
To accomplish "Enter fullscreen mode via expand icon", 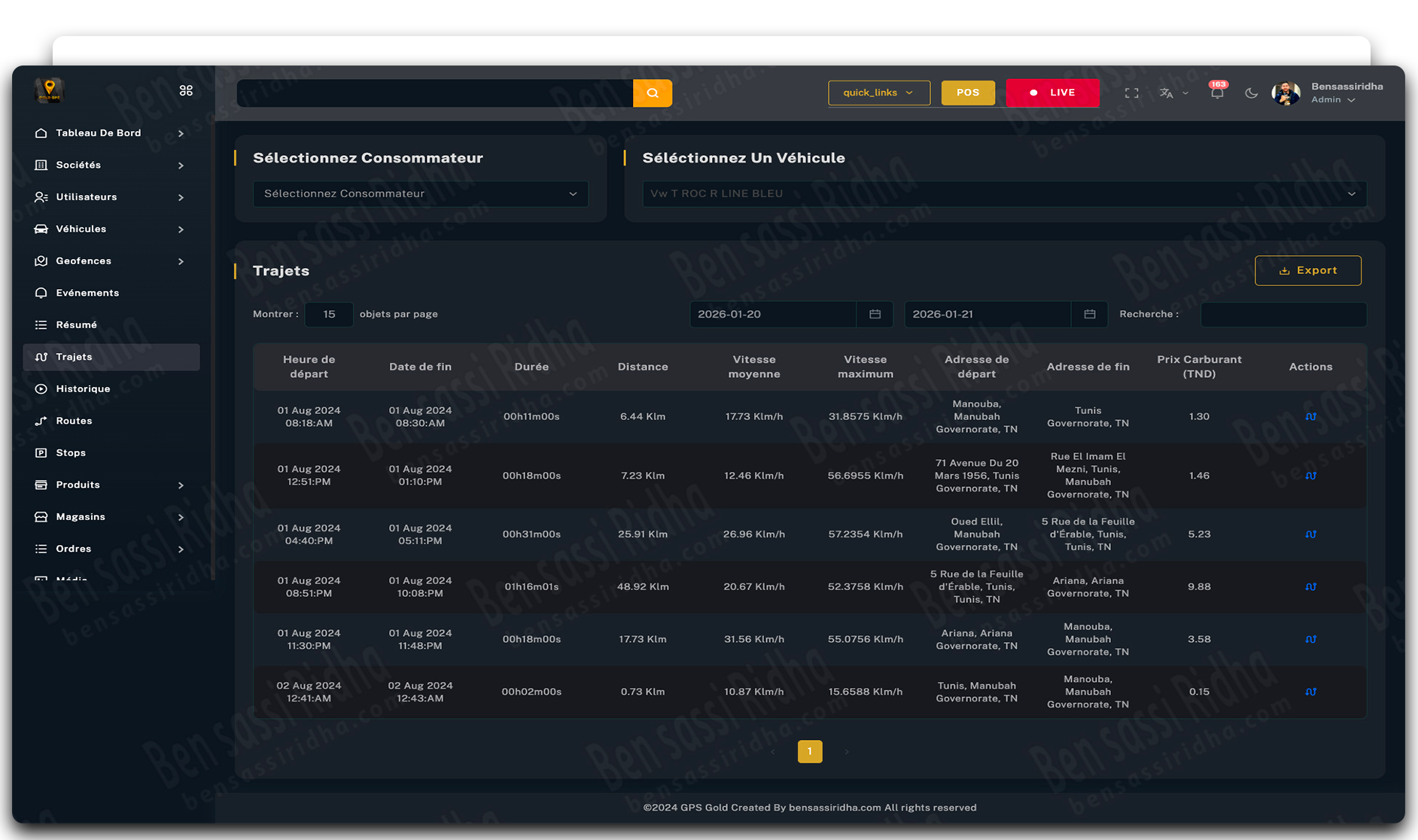I will tap(1131, 93).
